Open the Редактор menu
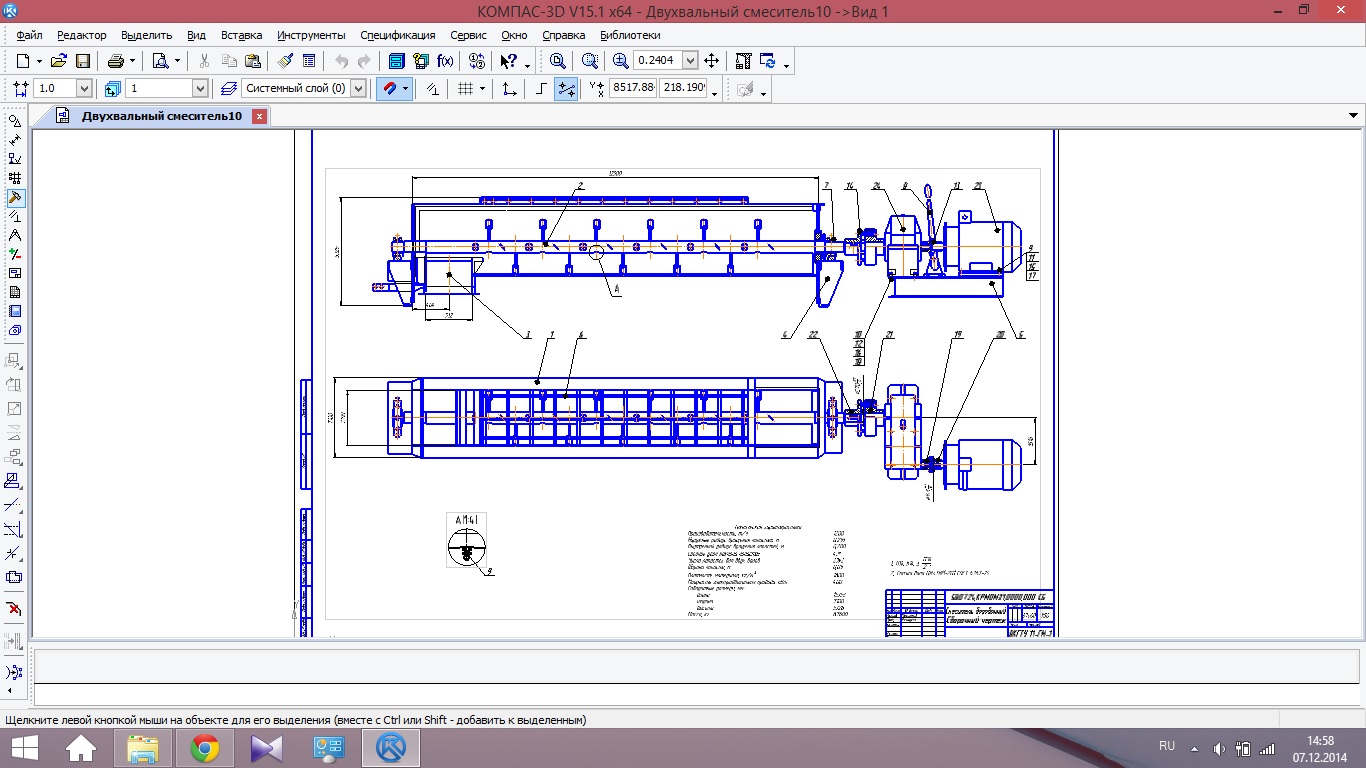The height and width of the screenshot is (768, 1366). 82,35
